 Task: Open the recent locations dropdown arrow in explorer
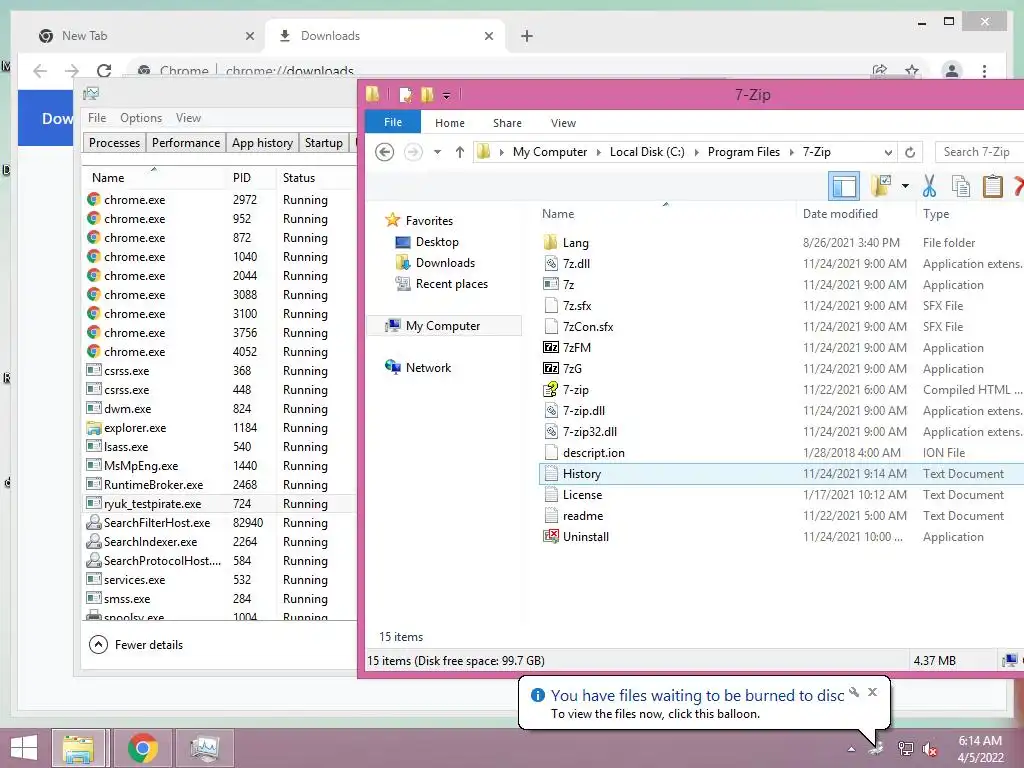[x=438, y=152]
